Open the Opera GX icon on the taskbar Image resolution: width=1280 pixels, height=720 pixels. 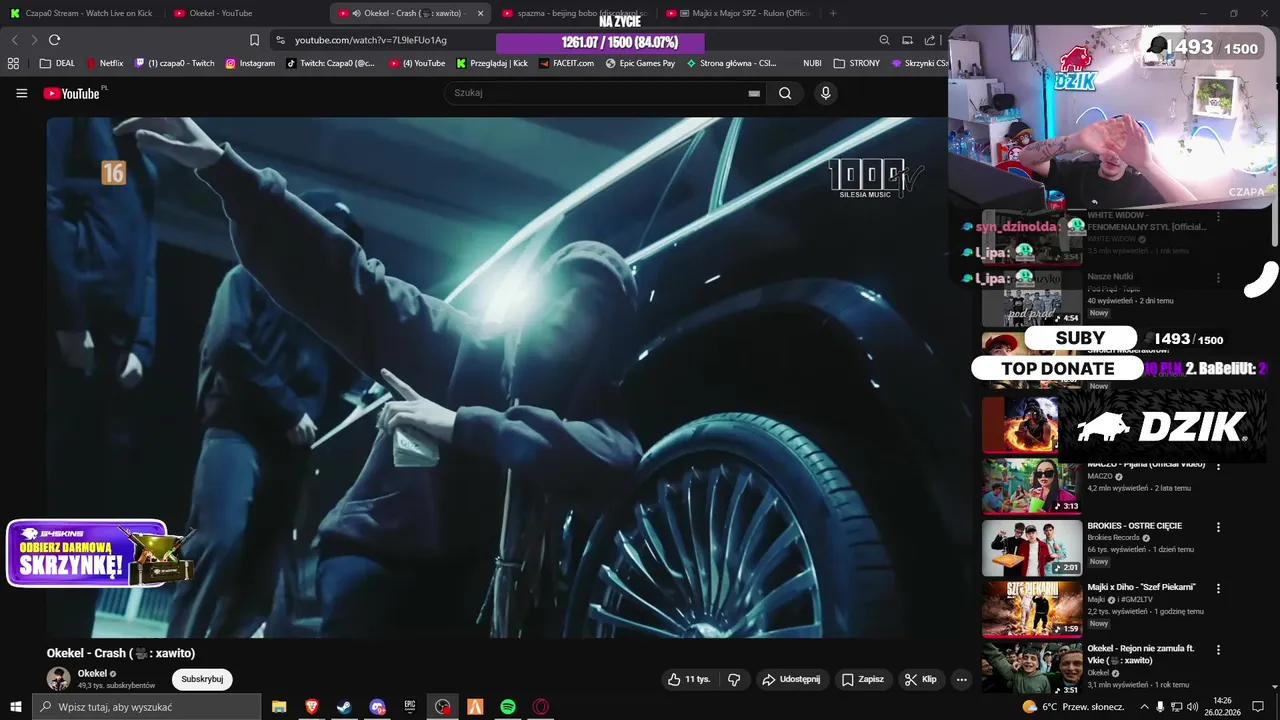point(541,707)
